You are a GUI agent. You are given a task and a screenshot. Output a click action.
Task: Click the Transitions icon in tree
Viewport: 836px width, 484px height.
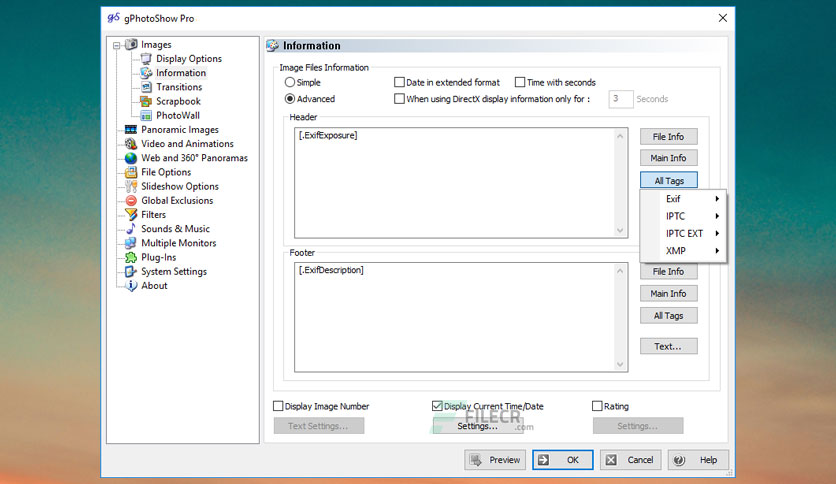coord(146,87)
